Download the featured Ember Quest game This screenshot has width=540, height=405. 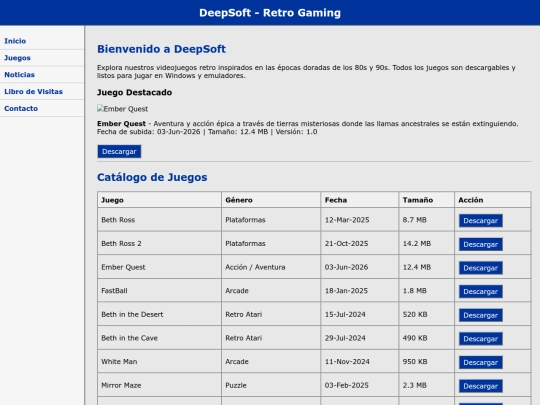pyautogui.click(x=119, y=152)
